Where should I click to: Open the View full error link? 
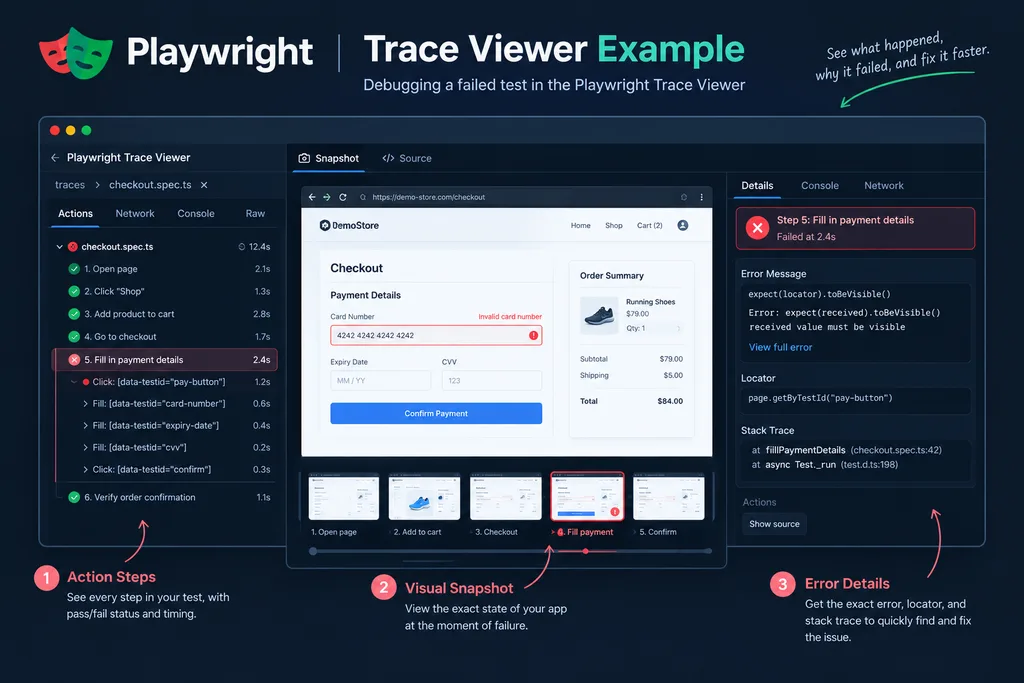[x=780, y=347]
